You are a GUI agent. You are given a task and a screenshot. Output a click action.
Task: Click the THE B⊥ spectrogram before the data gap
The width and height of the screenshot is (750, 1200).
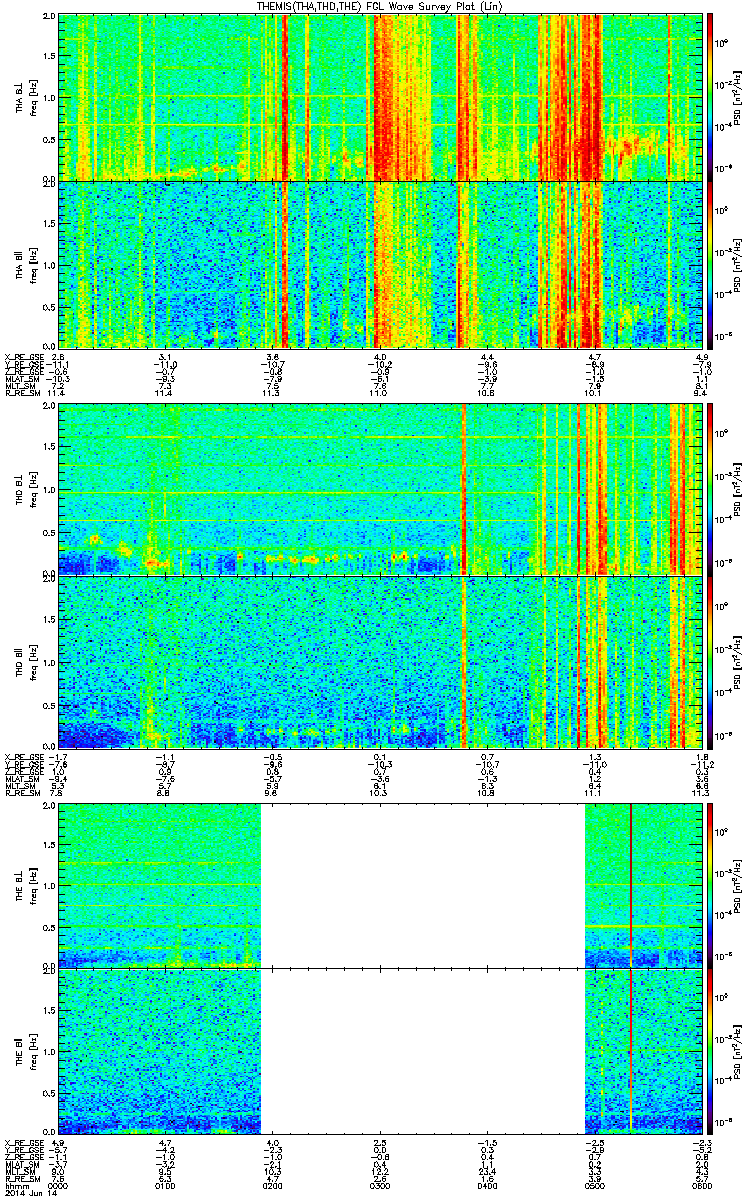click(x=160, y=885)
